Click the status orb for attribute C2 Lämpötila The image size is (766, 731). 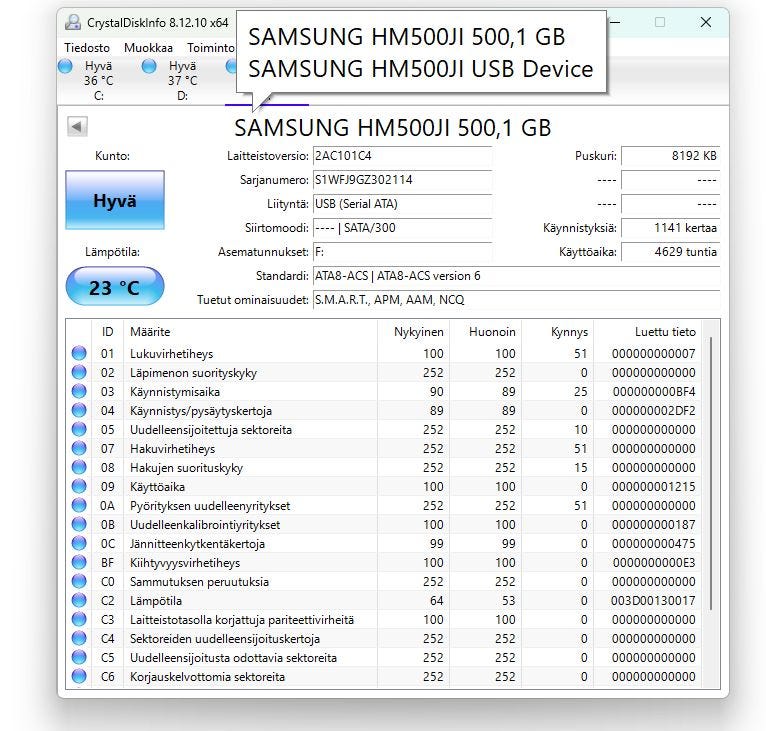[x=79, y=601]
